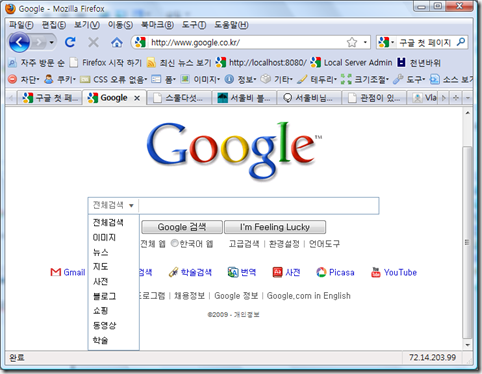Open the http://localhost:8080/ bookmark
Screen dimensions: 482x374
[x=261, y=62]
